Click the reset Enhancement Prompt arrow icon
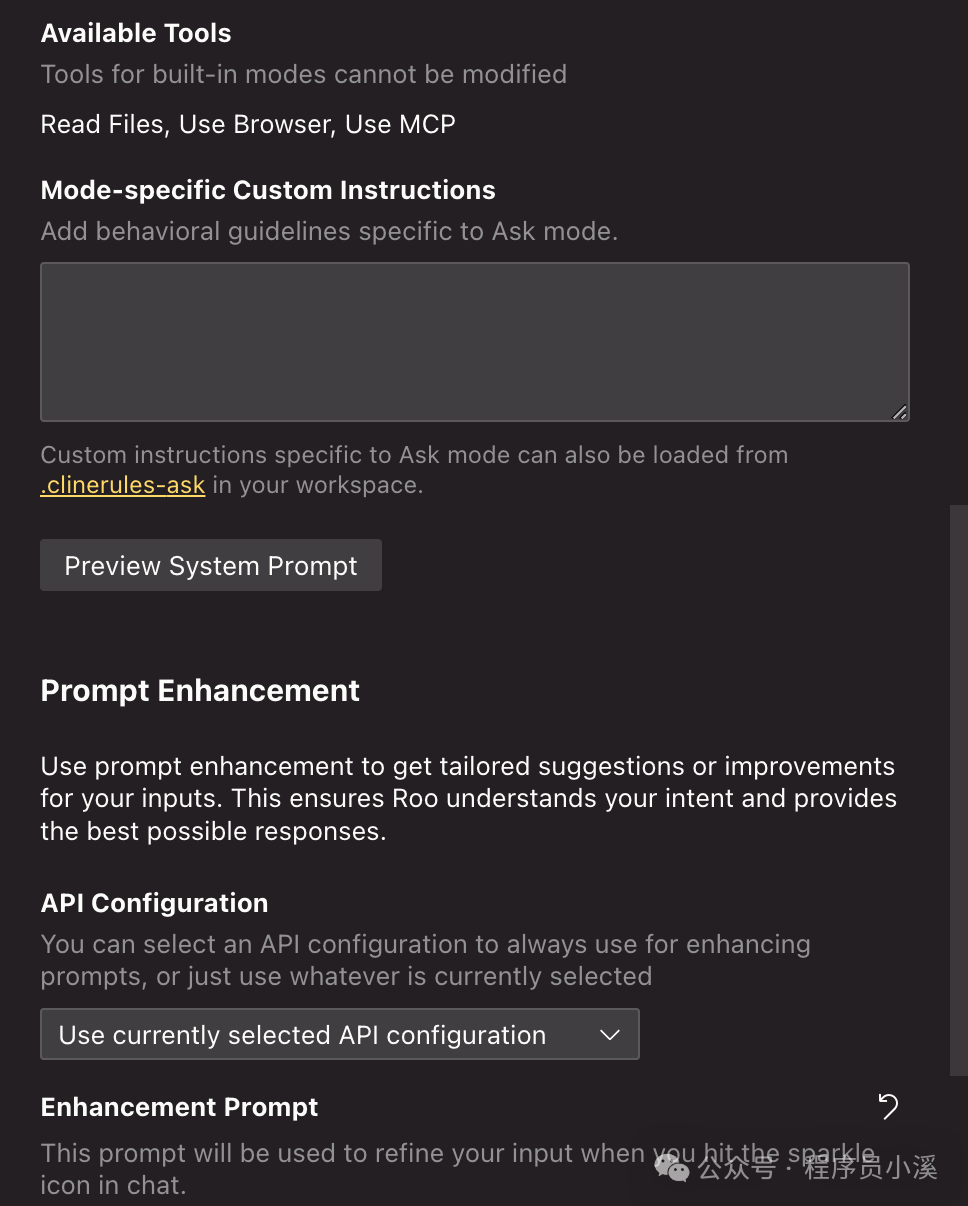Screen dimensions: 968x1206 888,1106
